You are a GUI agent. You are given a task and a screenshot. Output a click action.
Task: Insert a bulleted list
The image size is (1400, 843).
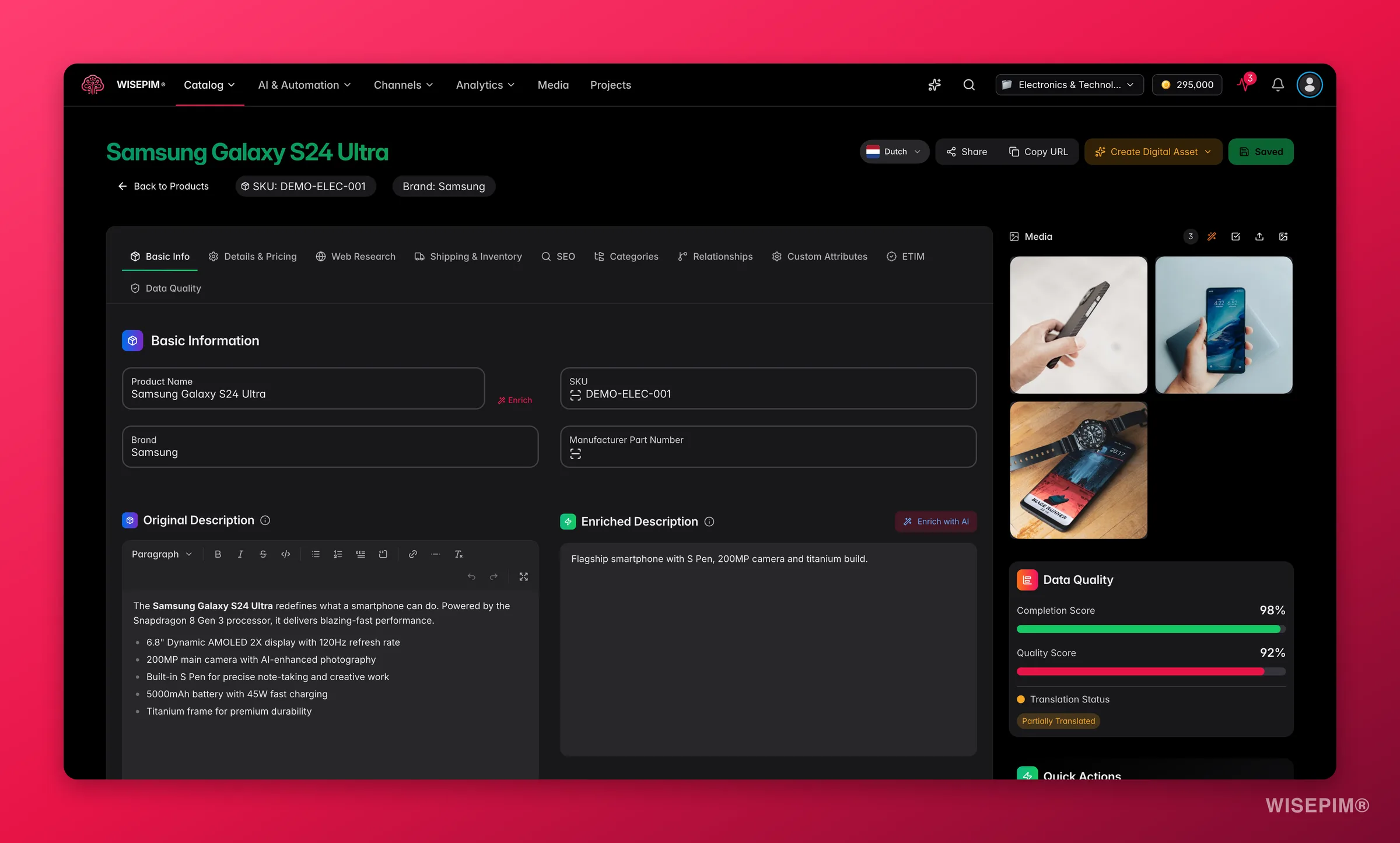[316, 554]
